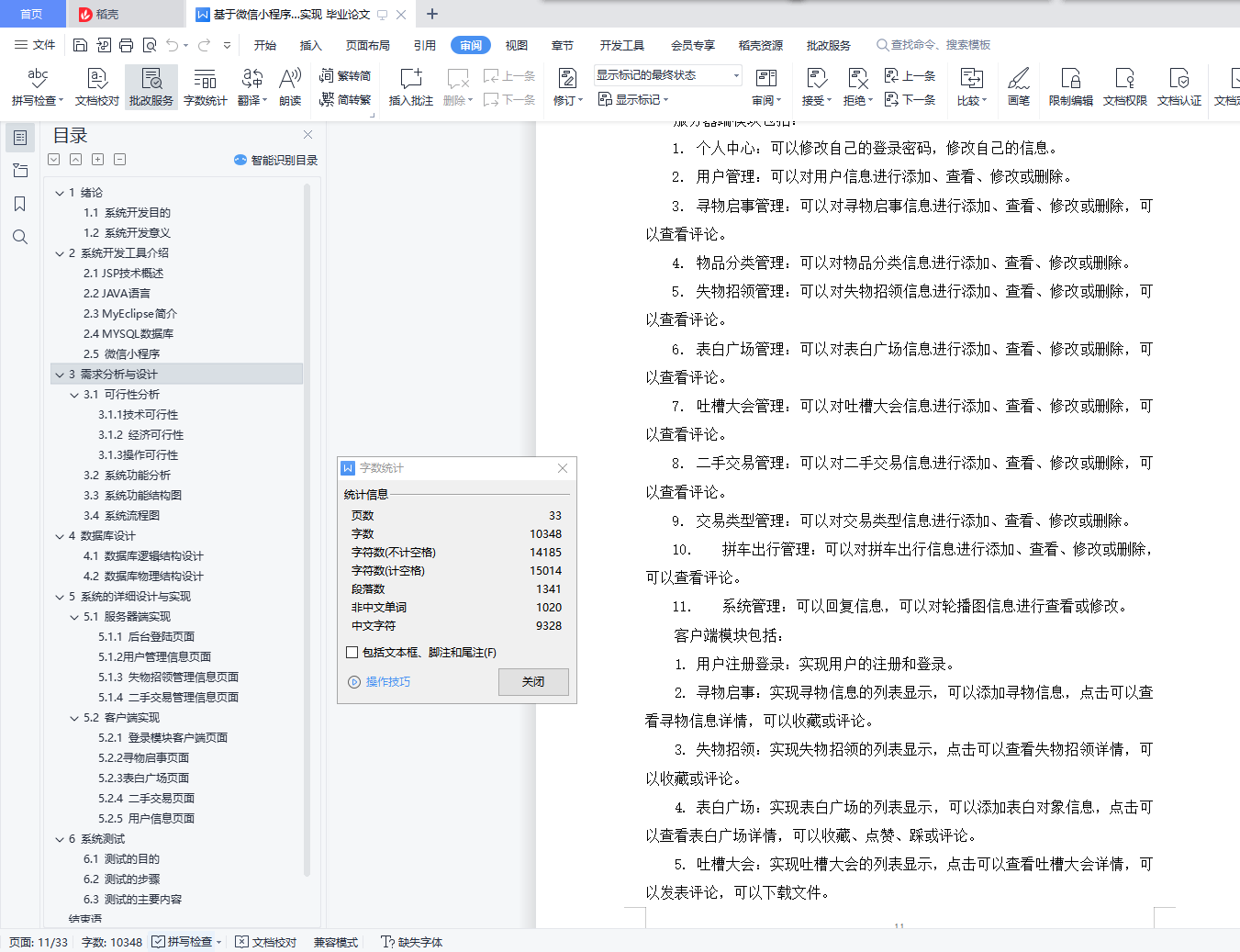Collapse the 6 系统测试 node
This screenshot has width=1240, height=952.
point(60,839)
